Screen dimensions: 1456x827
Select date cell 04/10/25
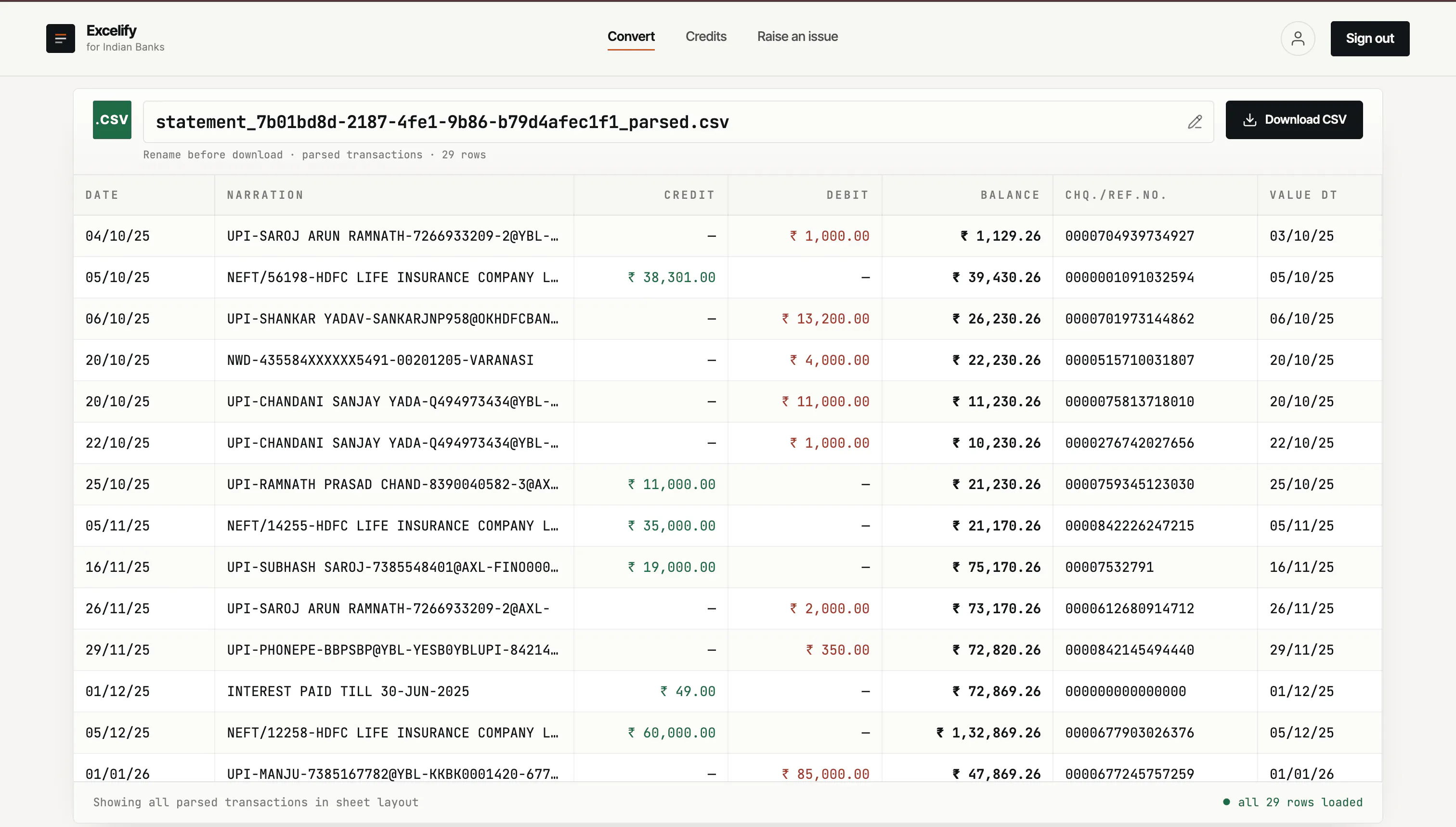click(x=117, y=236)
